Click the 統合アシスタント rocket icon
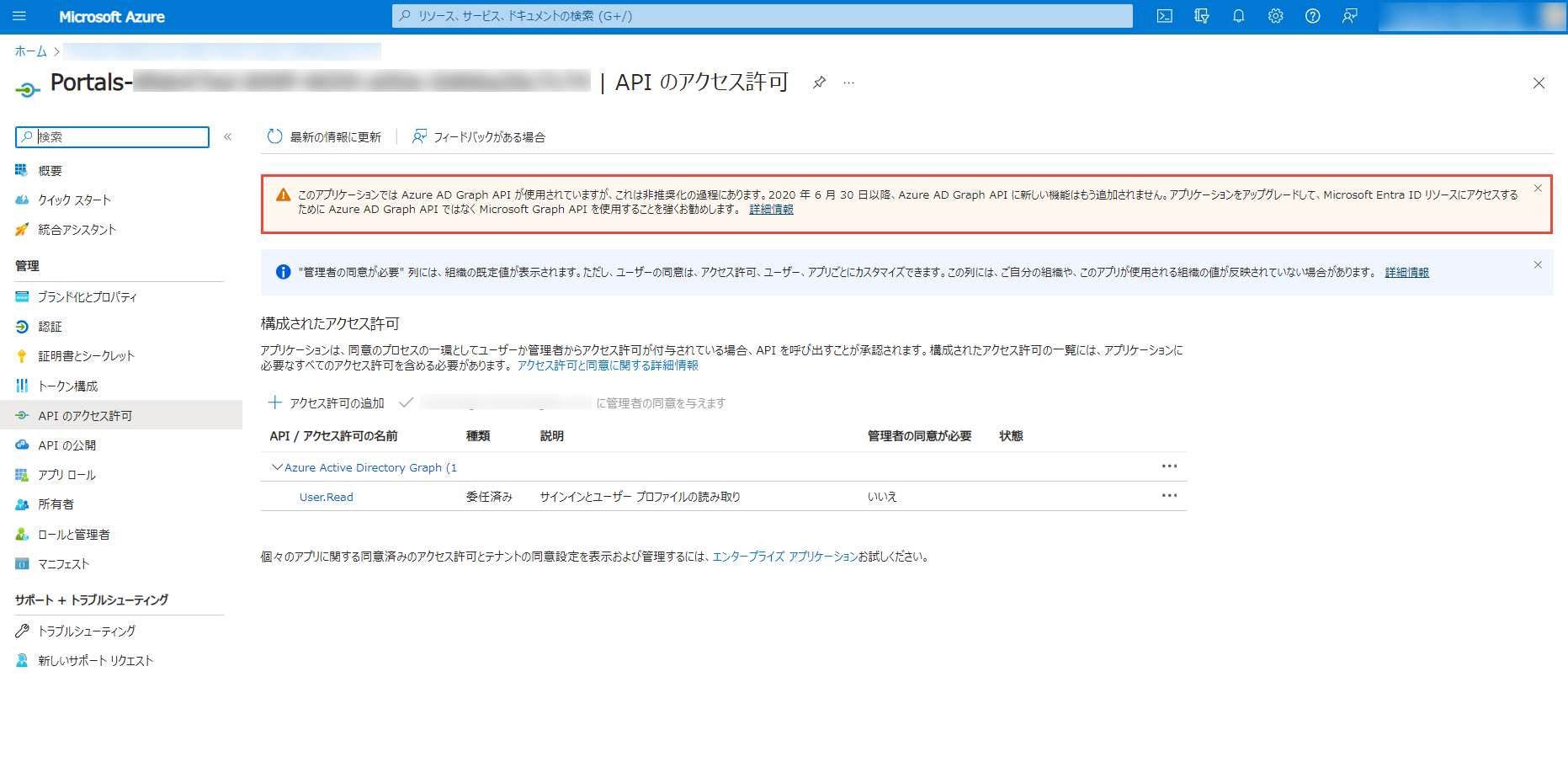Image resolution: width=1568 pixels, height=778 pixels. tap(22, 229)
